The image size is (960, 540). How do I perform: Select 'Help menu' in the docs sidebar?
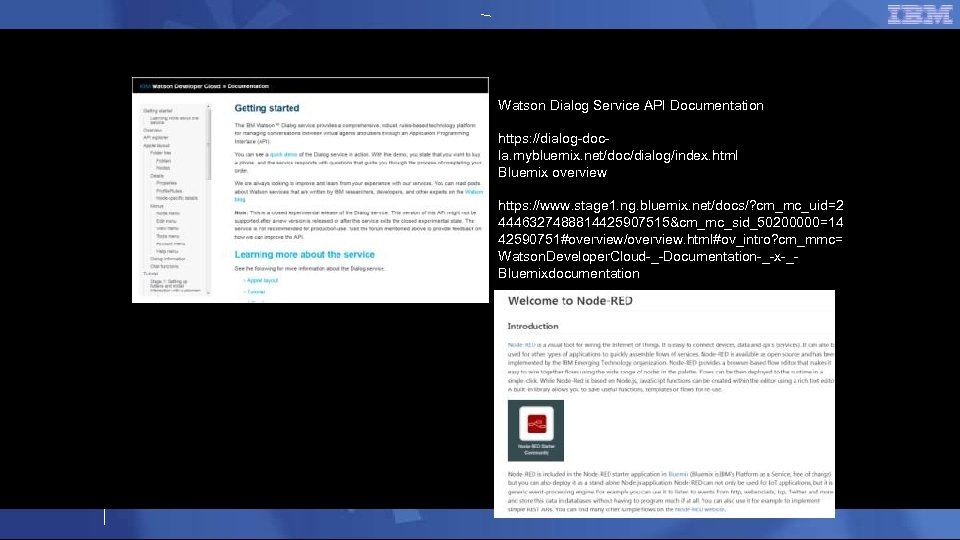[x=167, y=251]
